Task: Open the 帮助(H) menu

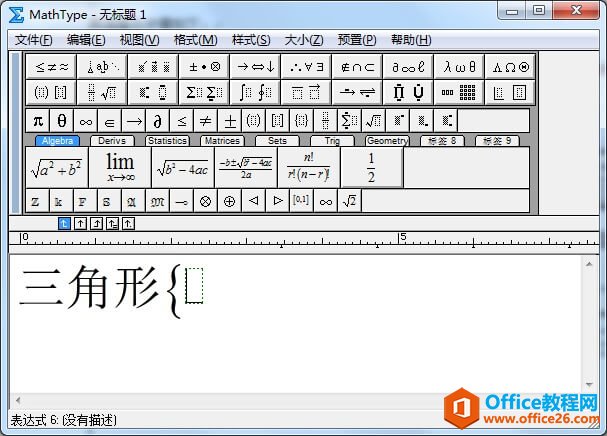Action: coord(411,39)
